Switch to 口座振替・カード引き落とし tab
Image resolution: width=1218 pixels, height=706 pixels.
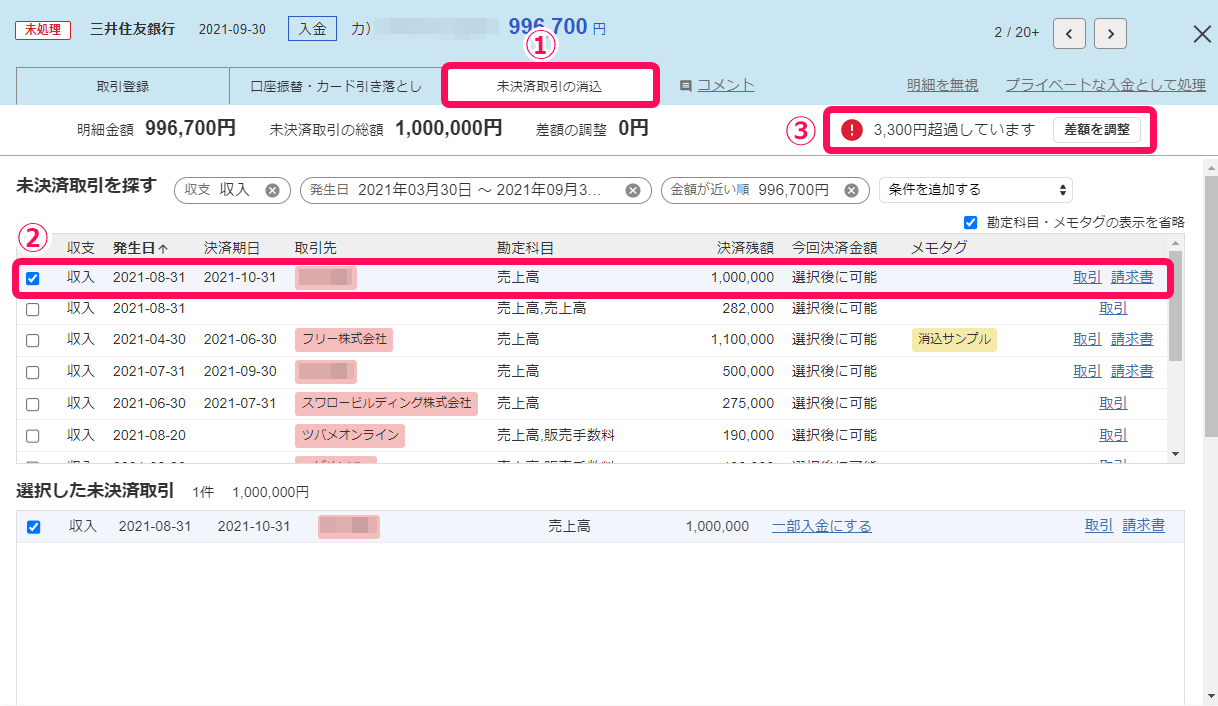[336, 87]
